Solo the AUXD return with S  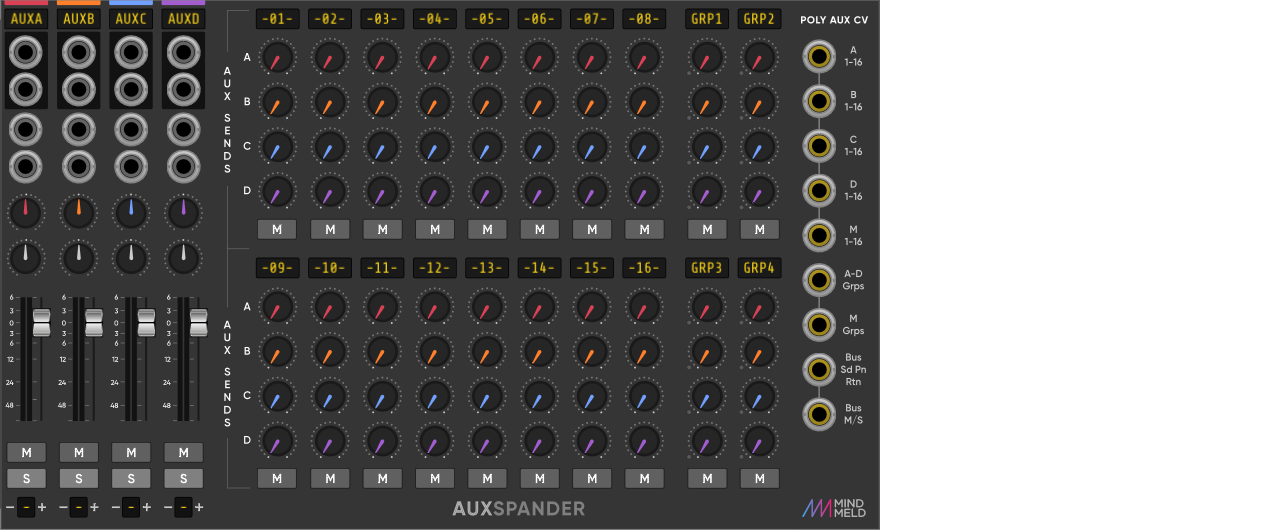pyautogui.click(x=182, y=478)
